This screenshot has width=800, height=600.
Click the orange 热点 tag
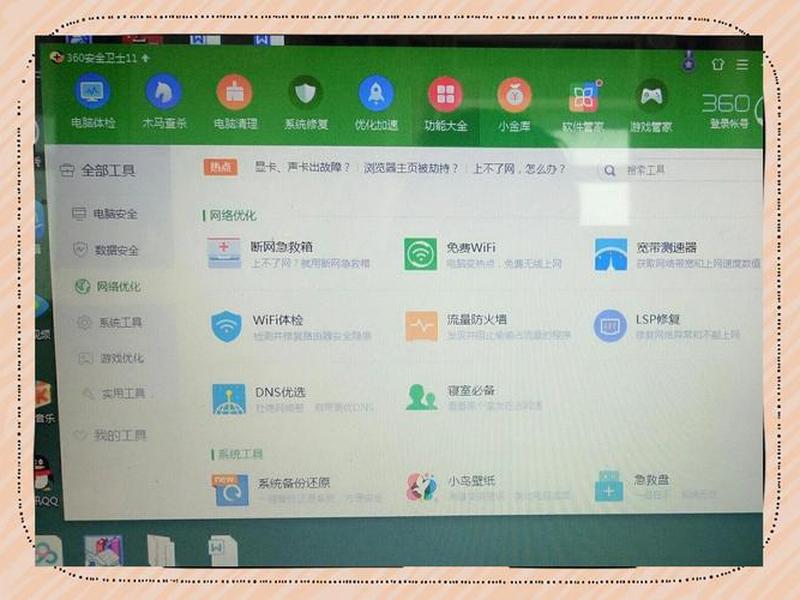click(220, 167)
